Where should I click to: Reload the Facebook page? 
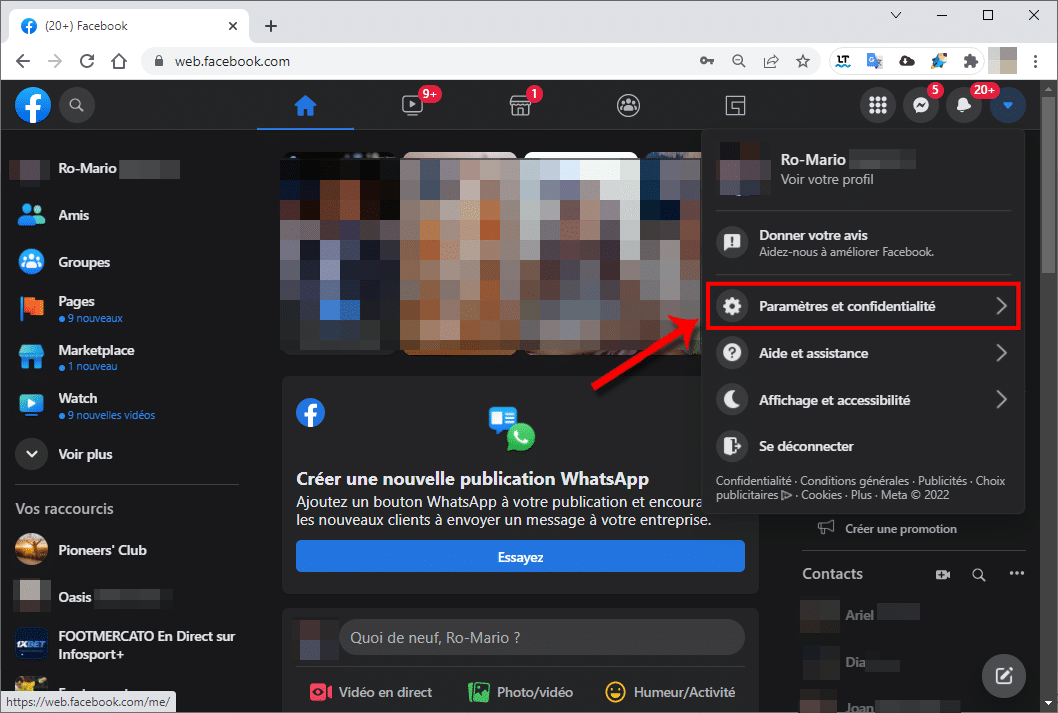[87, 61]
